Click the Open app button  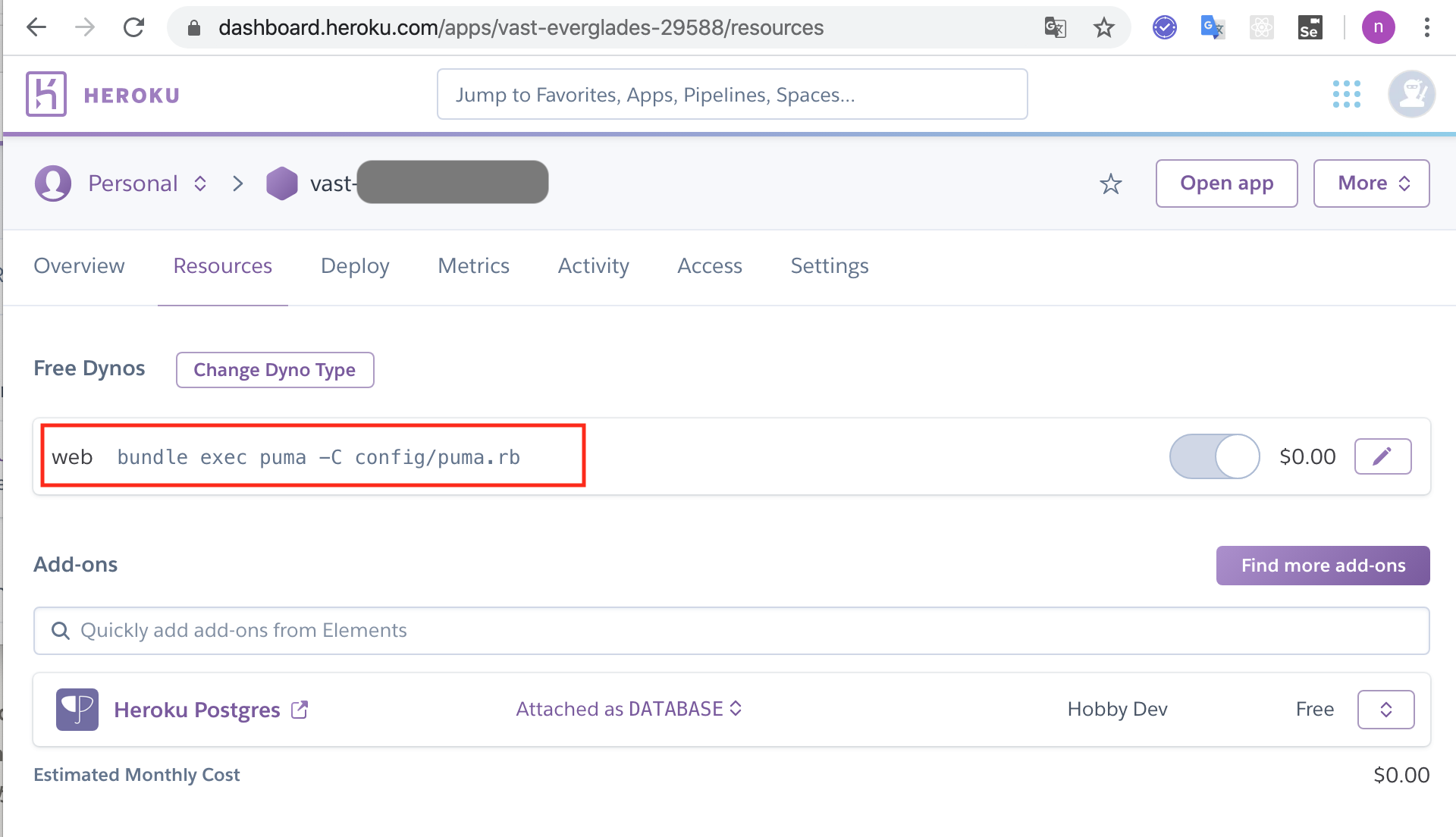pos(1226,183)
